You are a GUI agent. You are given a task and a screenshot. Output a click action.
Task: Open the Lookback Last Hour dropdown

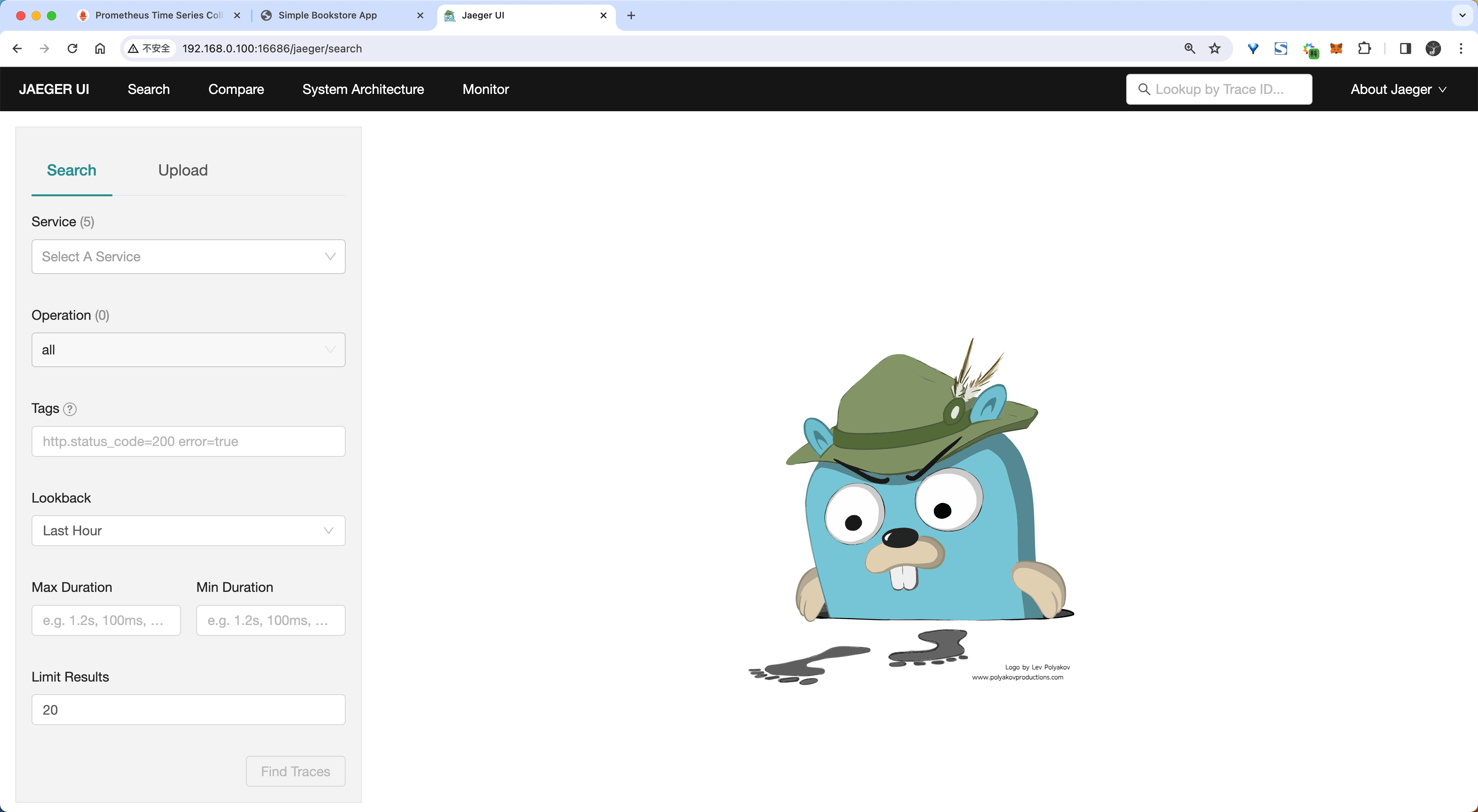coord(188,531)
